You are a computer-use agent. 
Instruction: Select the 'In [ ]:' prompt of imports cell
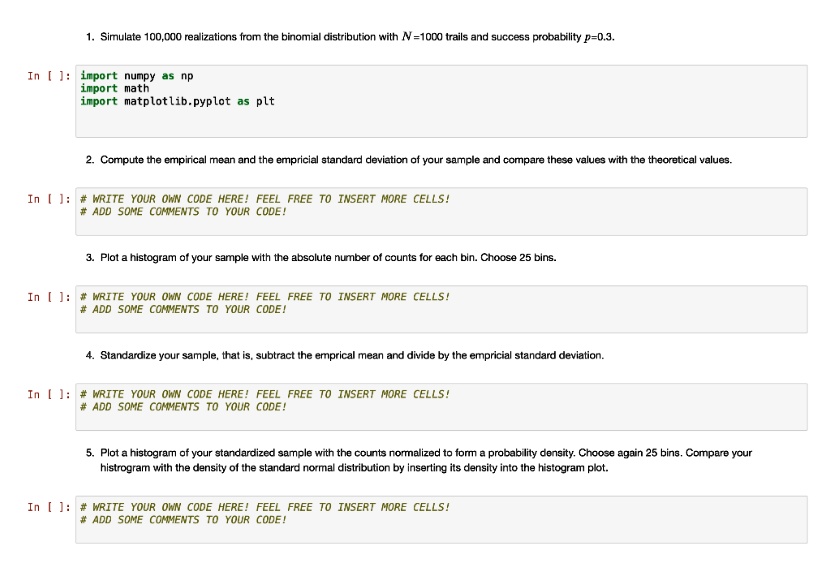pyautogui.click(x=49, y=76)
